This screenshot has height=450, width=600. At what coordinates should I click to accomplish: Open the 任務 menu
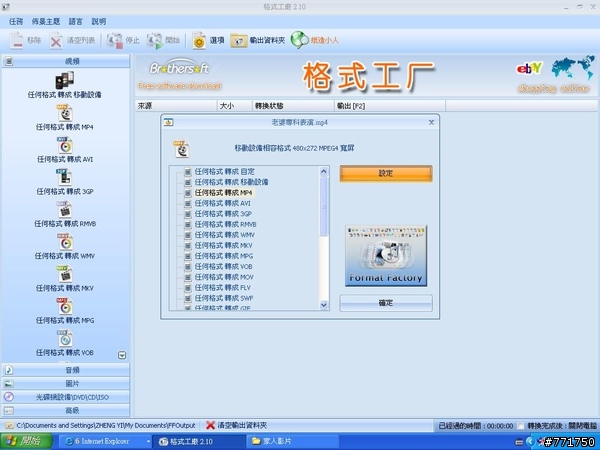coord(16,21)
